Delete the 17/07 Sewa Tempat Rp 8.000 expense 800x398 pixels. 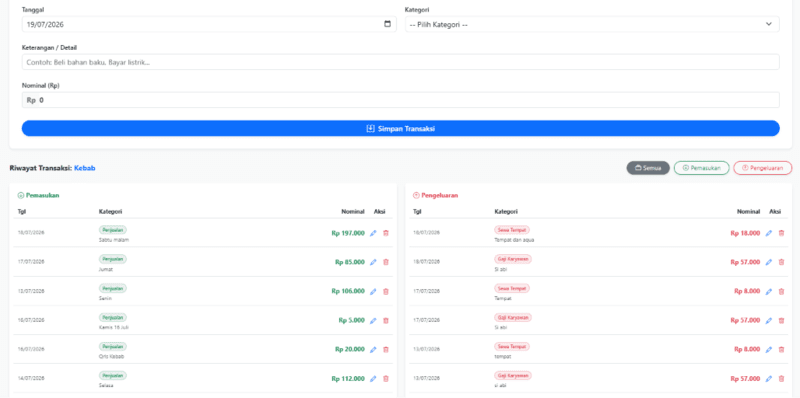click(x=781, y=291)
